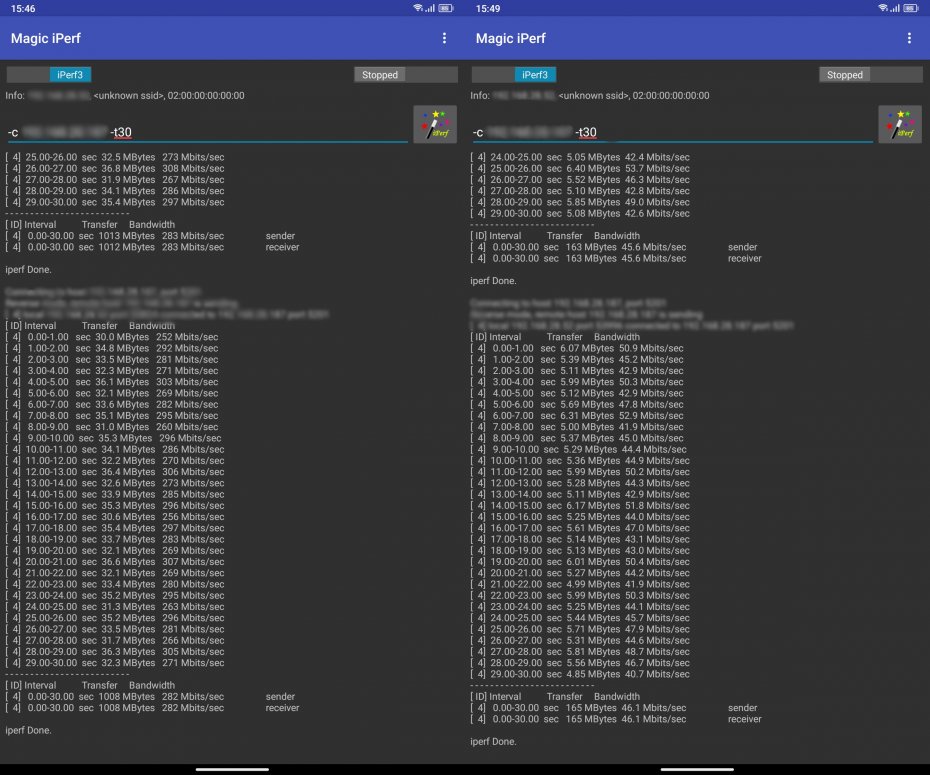The height and width of the screenshot is (775, 930).
Task: Tap the Info line with unknown ssid on the right
Action: (x=590, y=96)
